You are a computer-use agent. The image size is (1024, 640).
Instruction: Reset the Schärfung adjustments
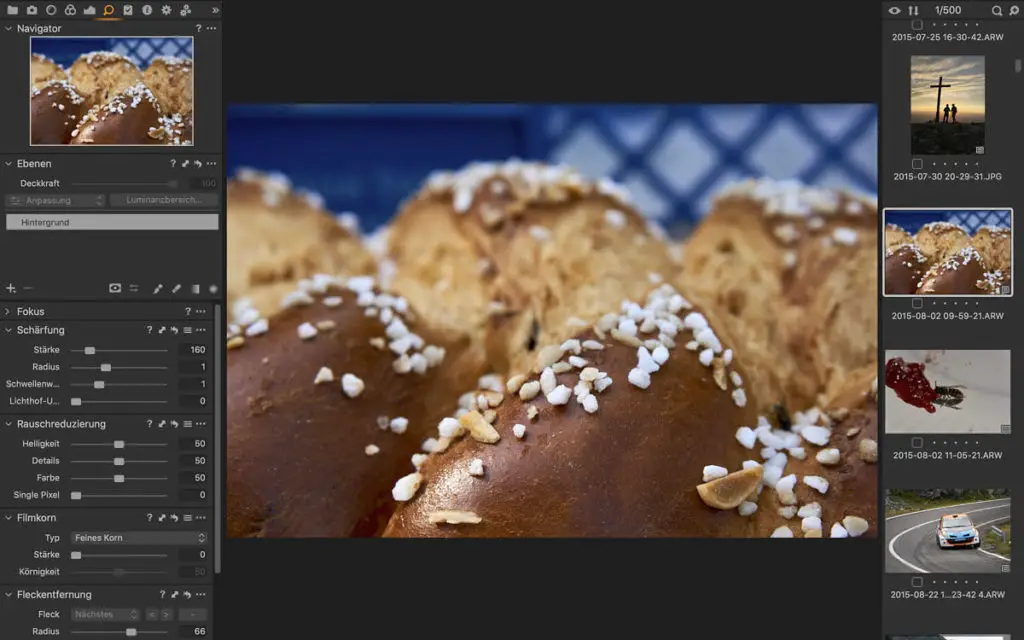[x=174, y=330]
